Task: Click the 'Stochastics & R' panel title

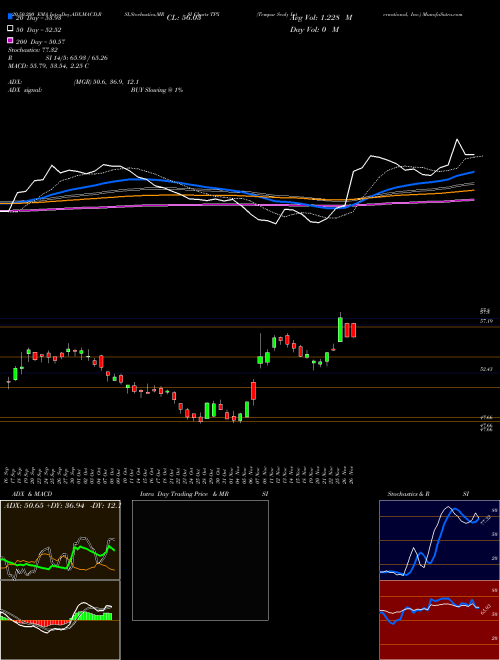Action: [x=409, y=494]
